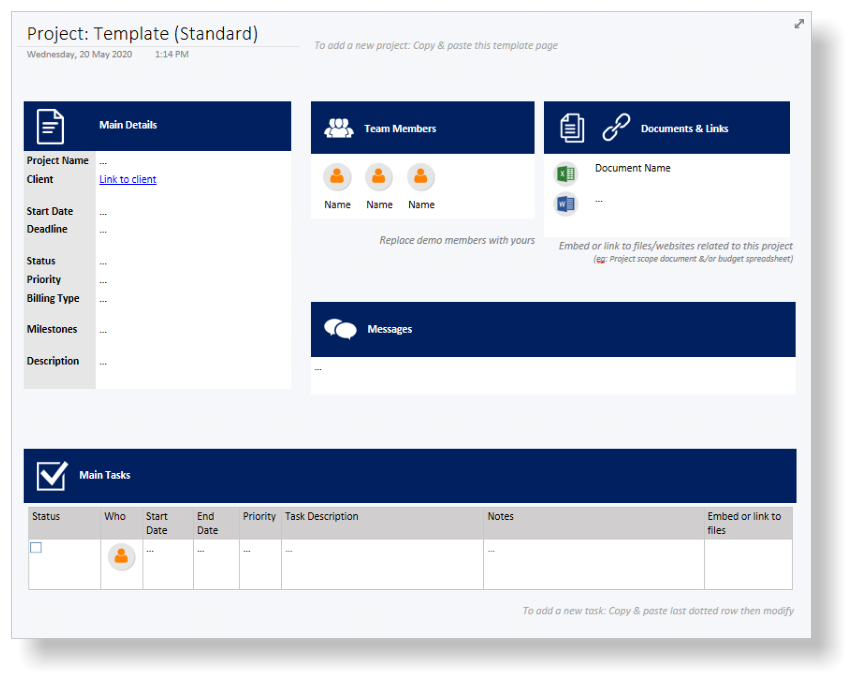
Task: Click the Main Details document icon
Action: pyautogui.click(x=50, y=127)
